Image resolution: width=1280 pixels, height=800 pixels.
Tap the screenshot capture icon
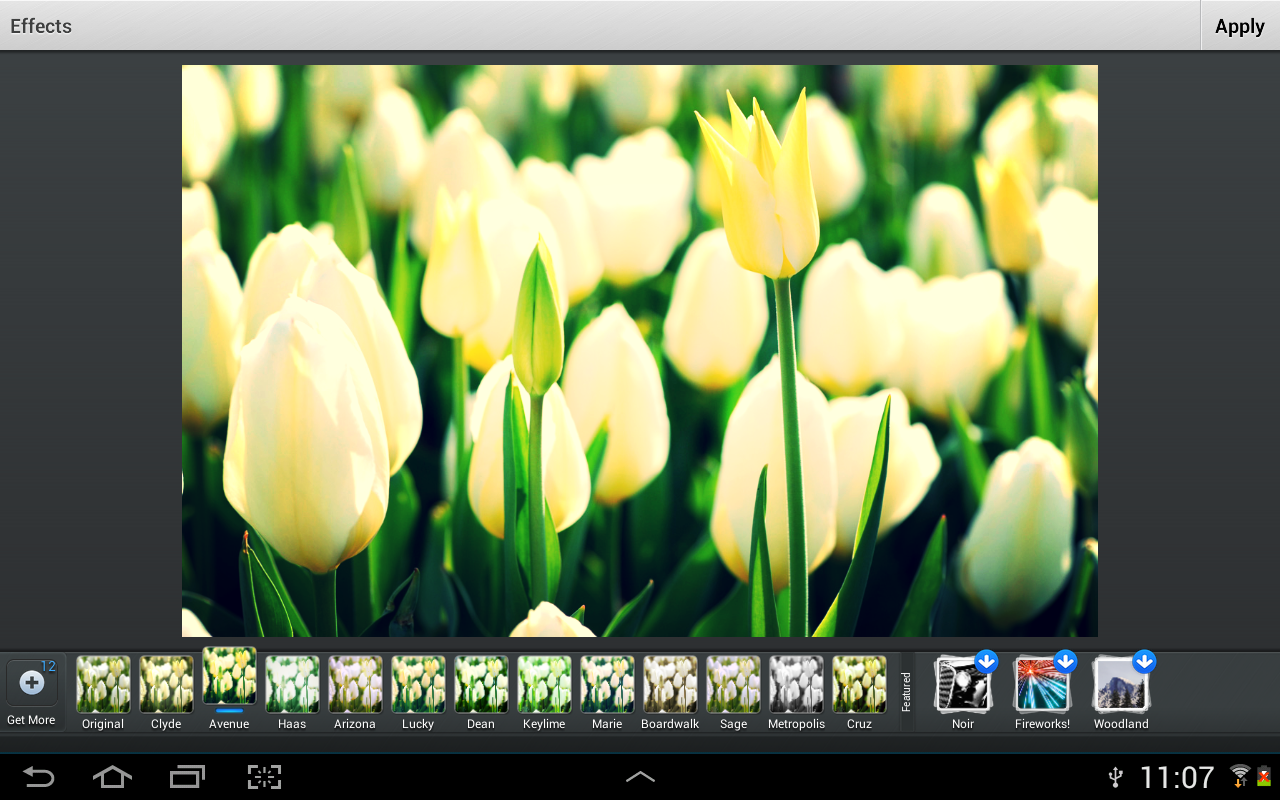[264, 777]
